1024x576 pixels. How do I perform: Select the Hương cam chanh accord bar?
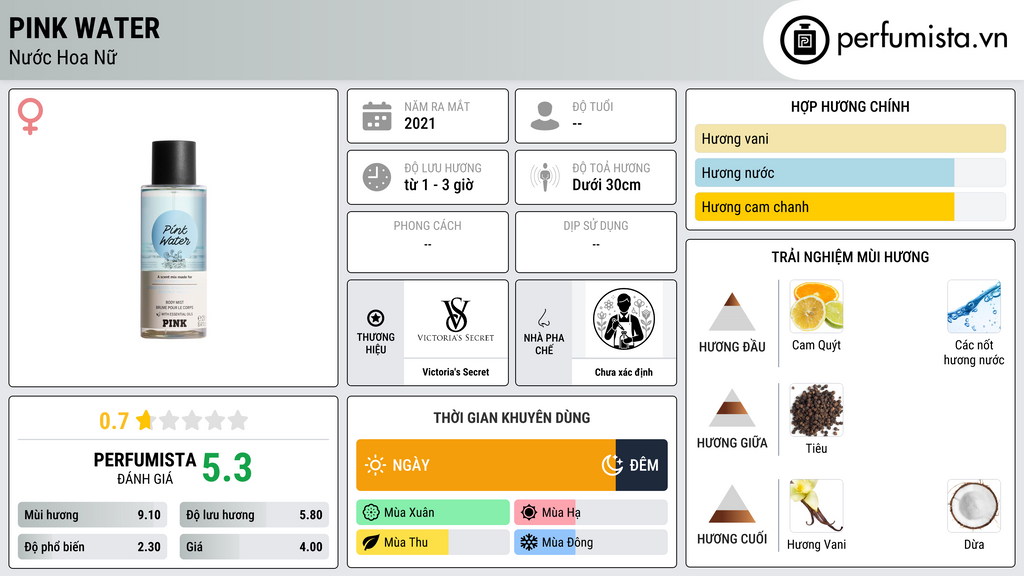[850, 206]
